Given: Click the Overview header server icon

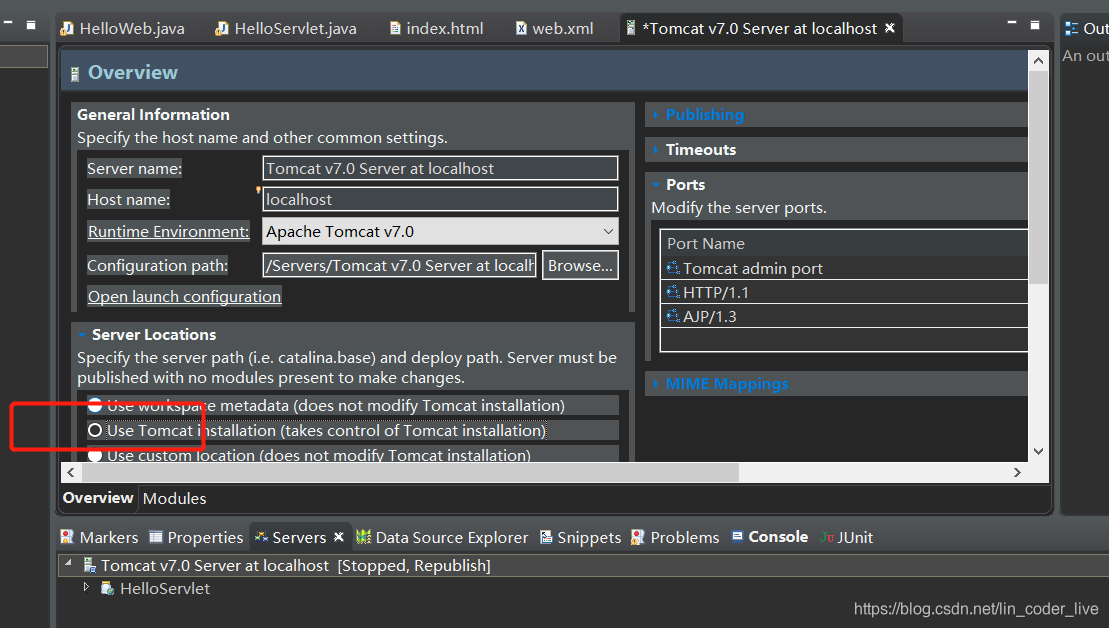Looking at the screenshot, I should (74, 74).
